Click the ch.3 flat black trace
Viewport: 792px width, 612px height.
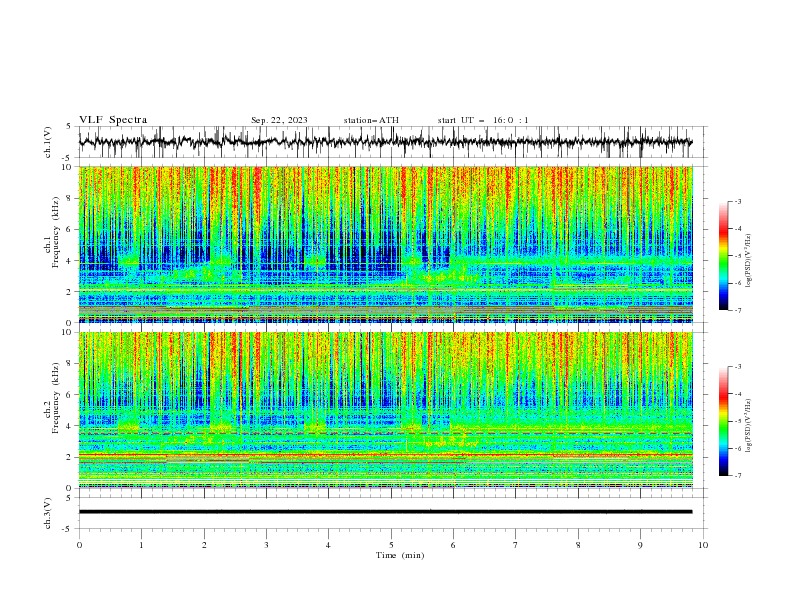pos(385,512)
